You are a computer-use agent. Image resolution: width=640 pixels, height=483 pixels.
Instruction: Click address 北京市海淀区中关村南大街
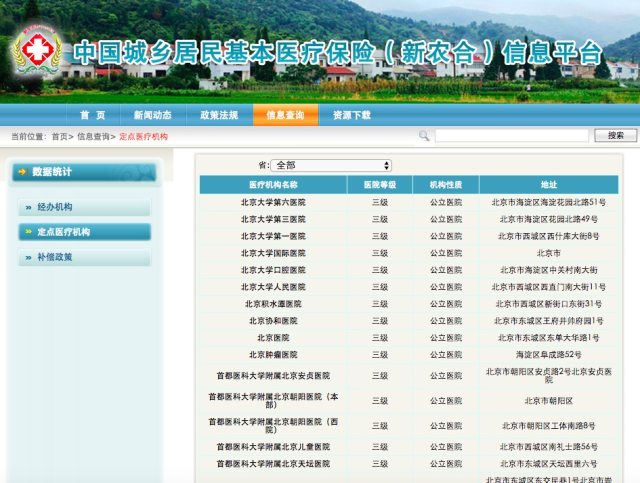click(x=549, y=270)
